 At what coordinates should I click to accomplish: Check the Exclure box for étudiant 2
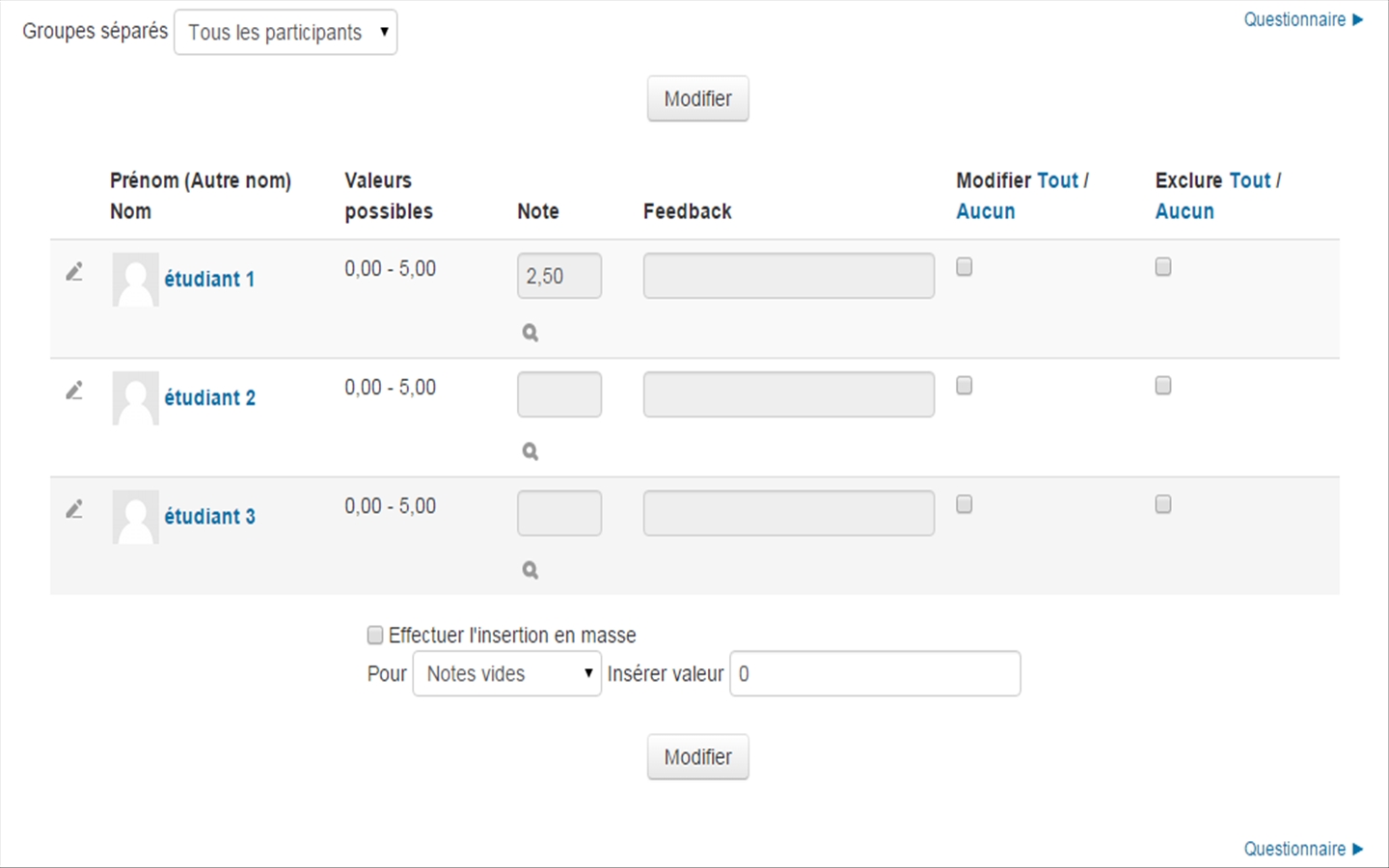click(x=1163, y=386)
